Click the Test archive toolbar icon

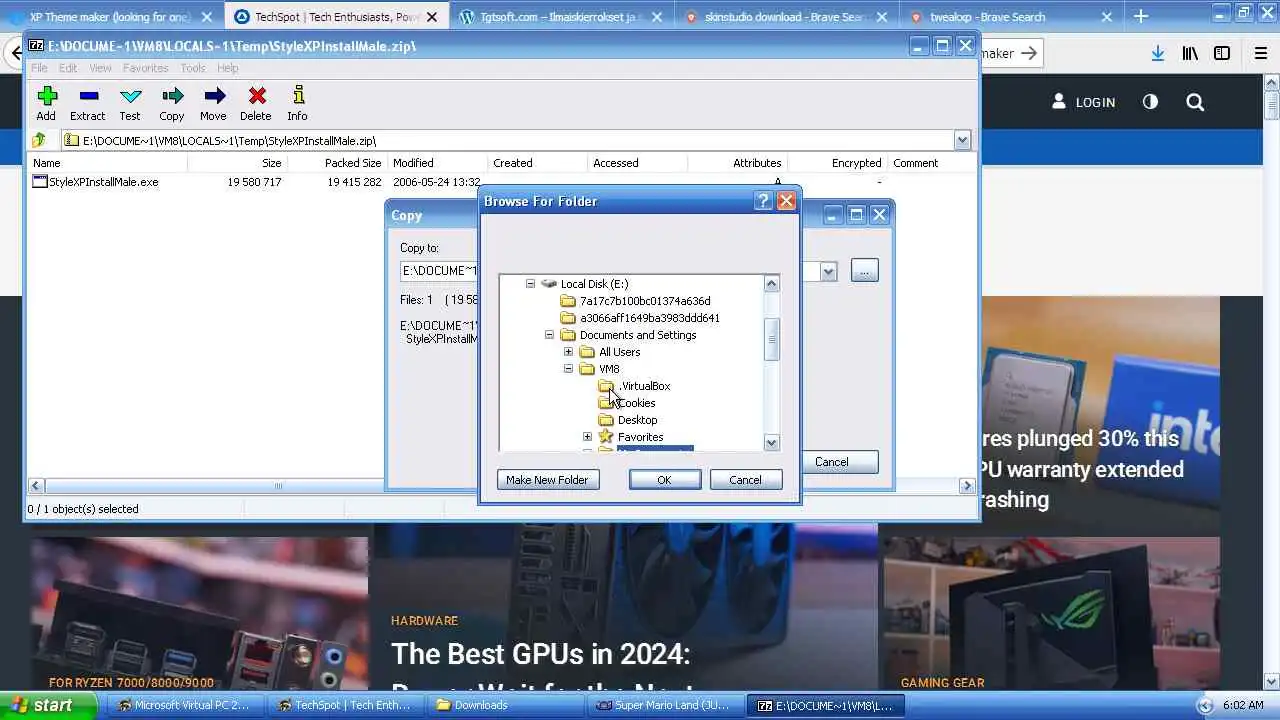(x=130, y=96)
